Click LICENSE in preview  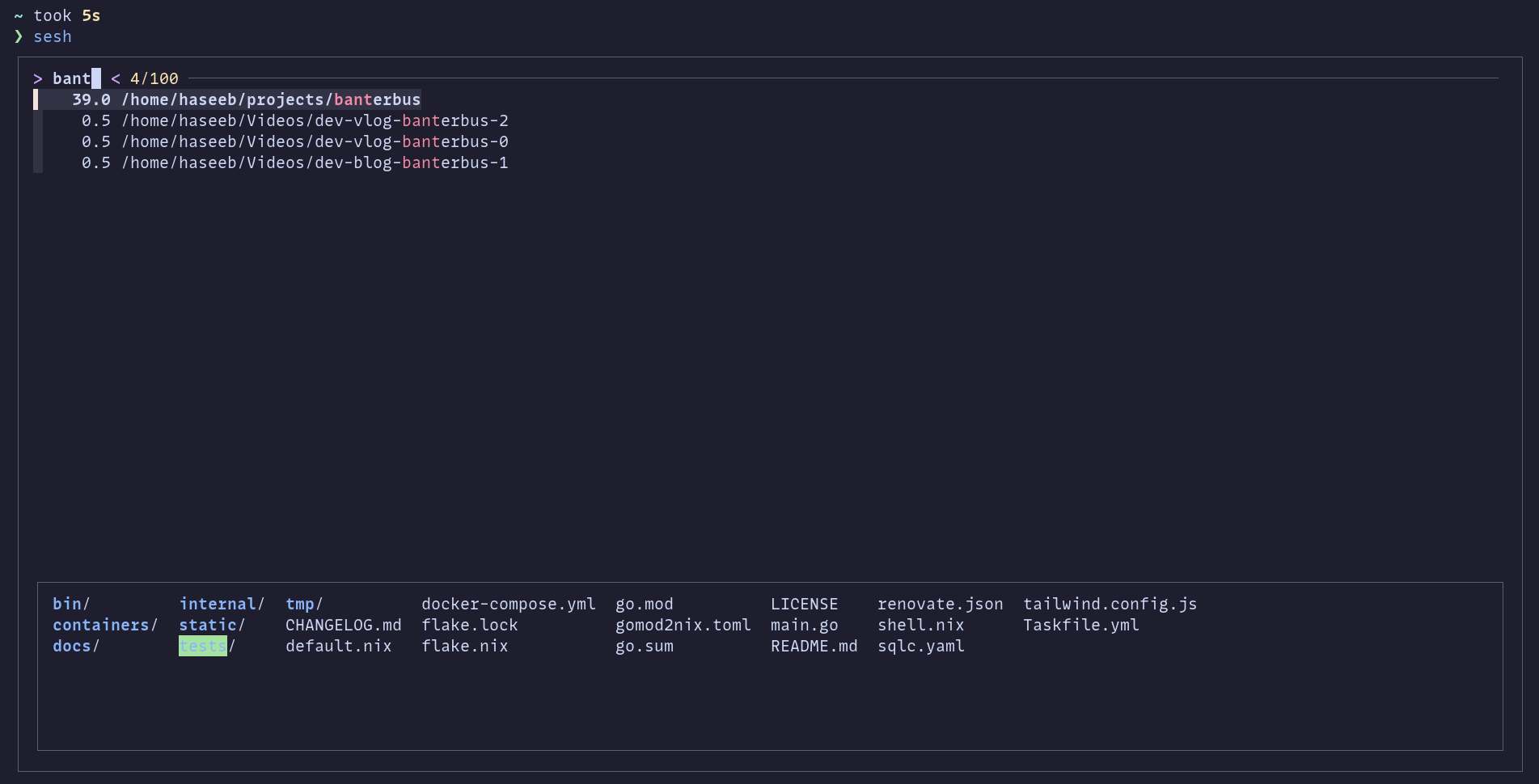coord(805,604)
